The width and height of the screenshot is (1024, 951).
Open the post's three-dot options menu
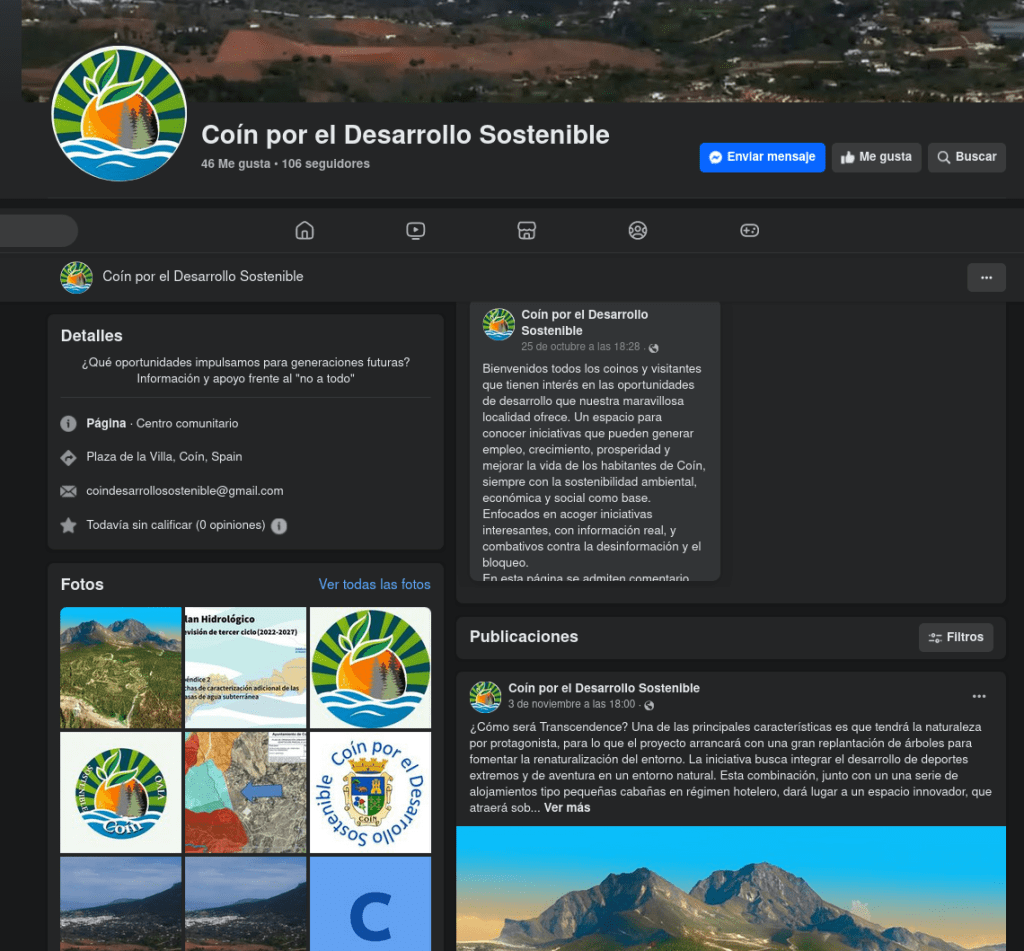pyautogui.click(x=979, y=696)
